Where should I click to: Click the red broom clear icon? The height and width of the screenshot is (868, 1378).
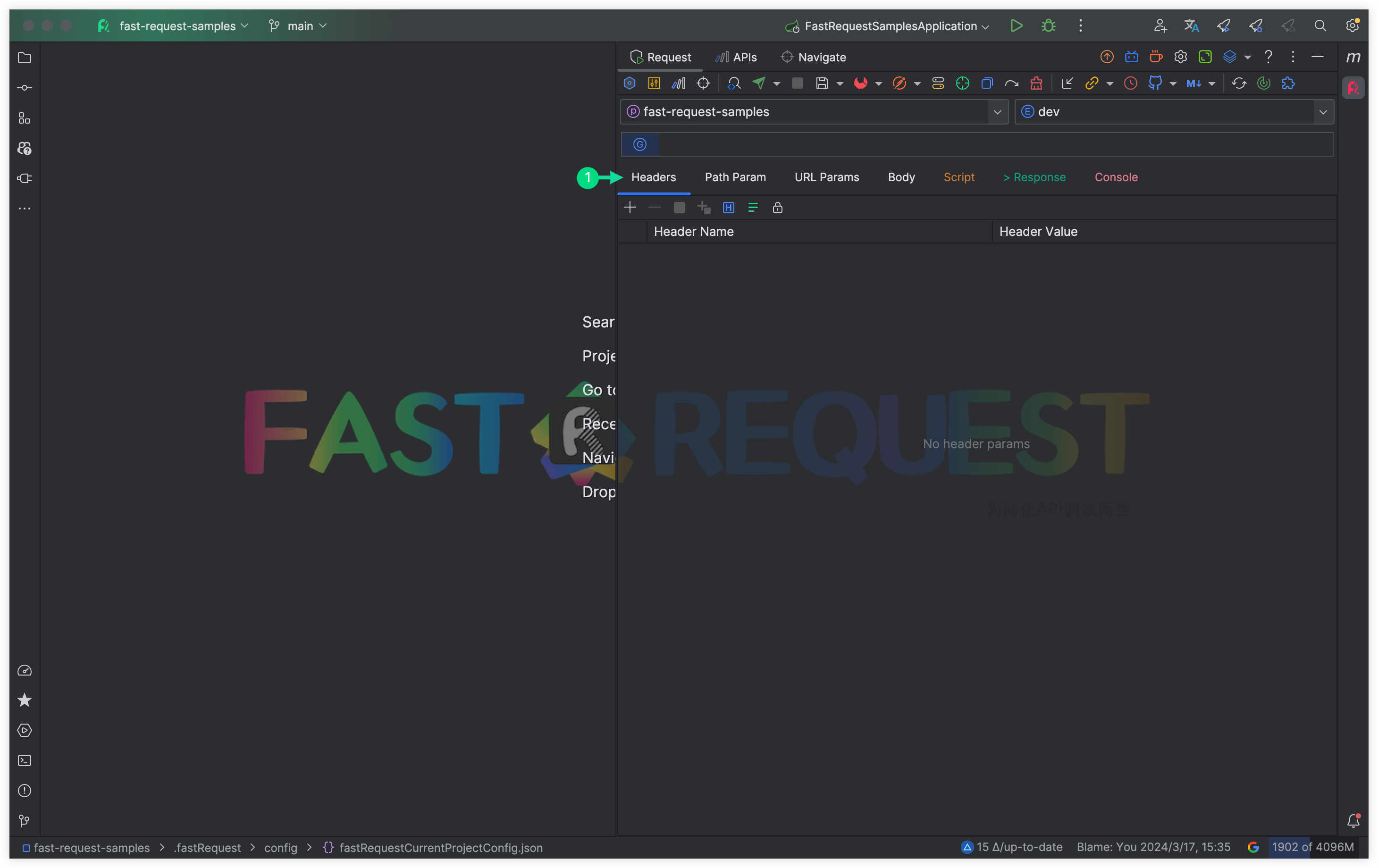[x=1036, y=83]
